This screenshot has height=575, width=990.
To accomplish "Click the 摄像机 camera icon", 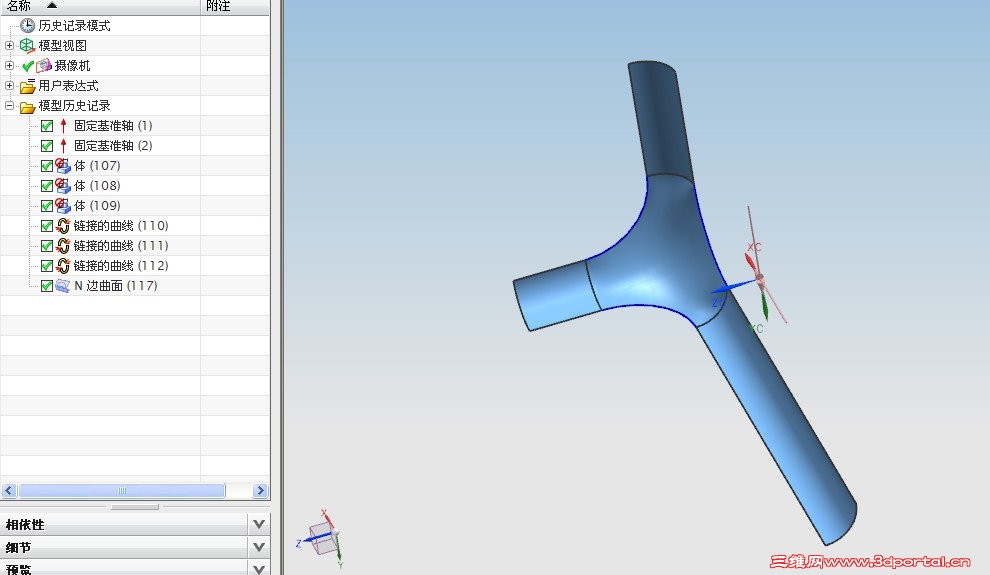I will click(44, 66).
